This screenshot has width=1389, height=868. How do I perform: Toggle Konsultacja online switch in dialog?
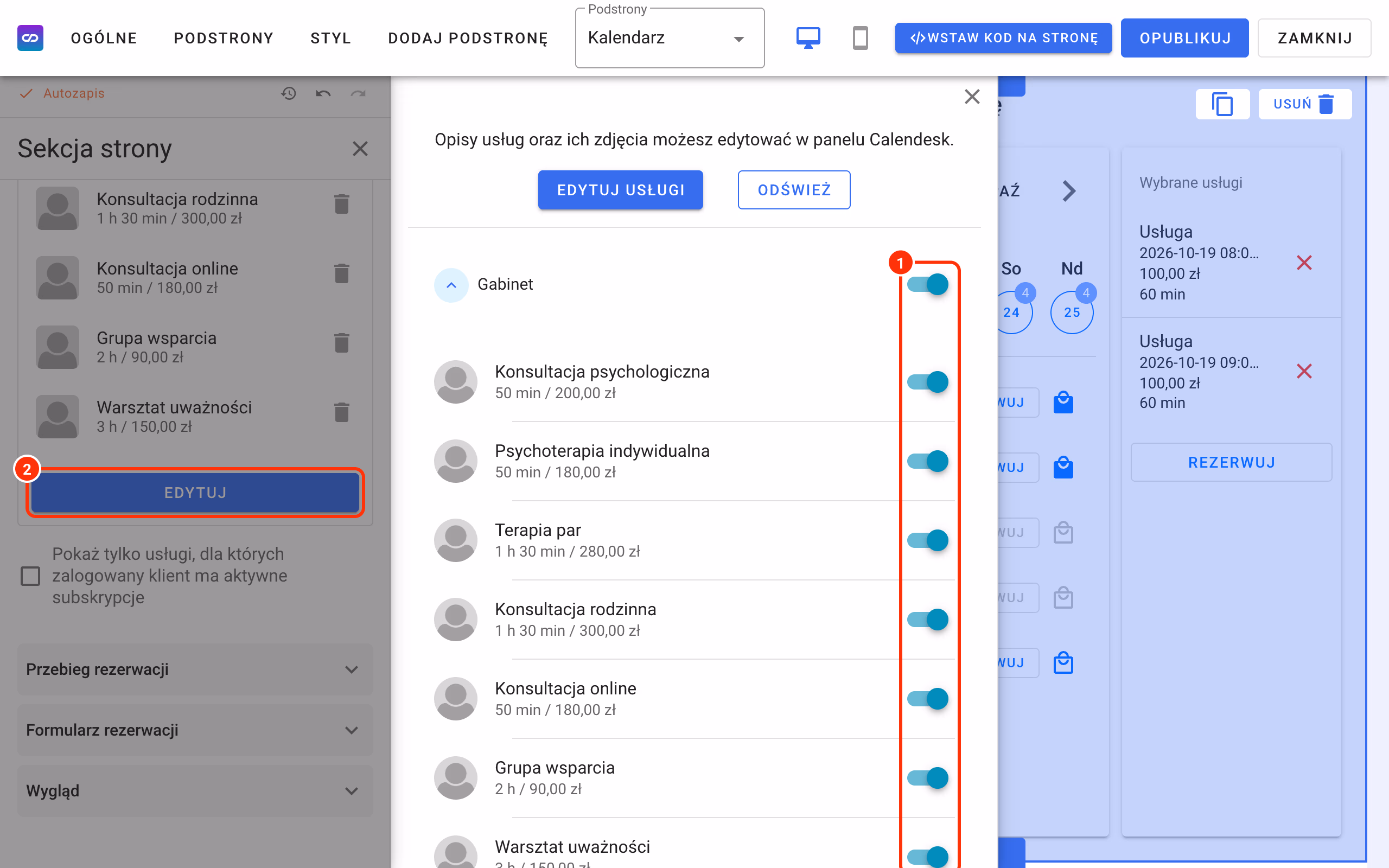(927, 699)
